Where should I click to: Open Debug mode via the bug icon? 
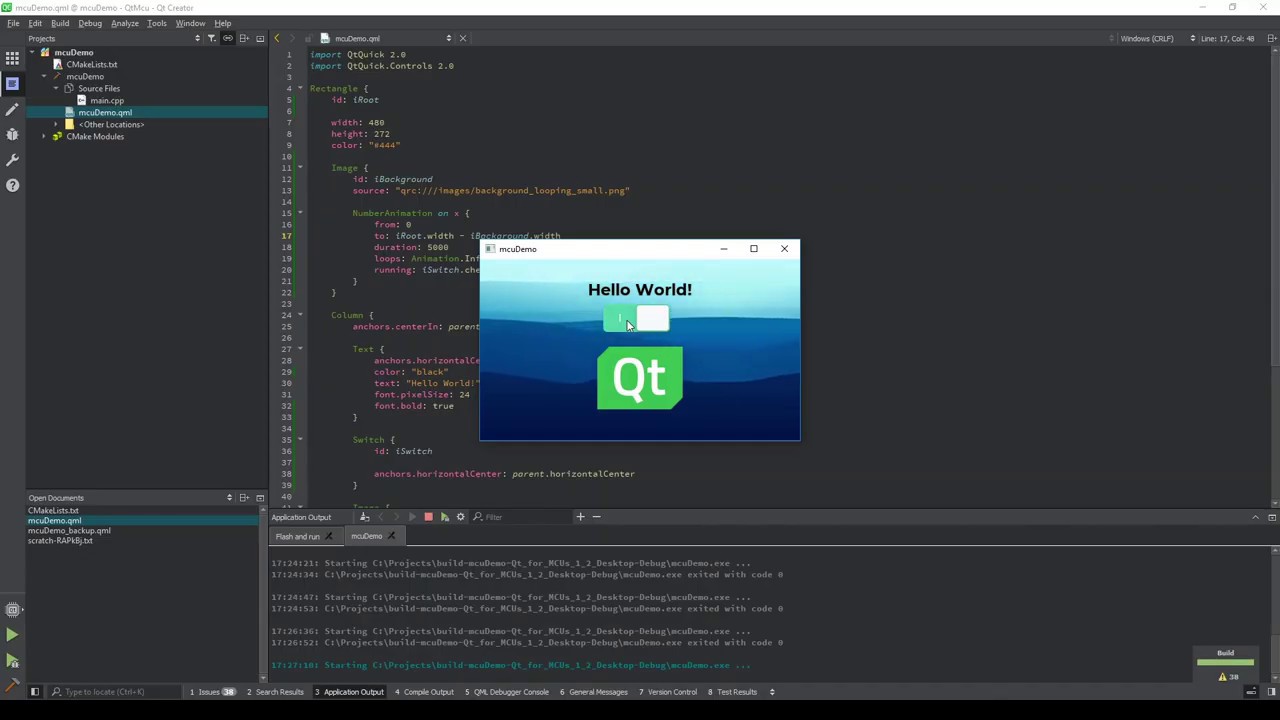pyautogui.click(x=12, y=133)
